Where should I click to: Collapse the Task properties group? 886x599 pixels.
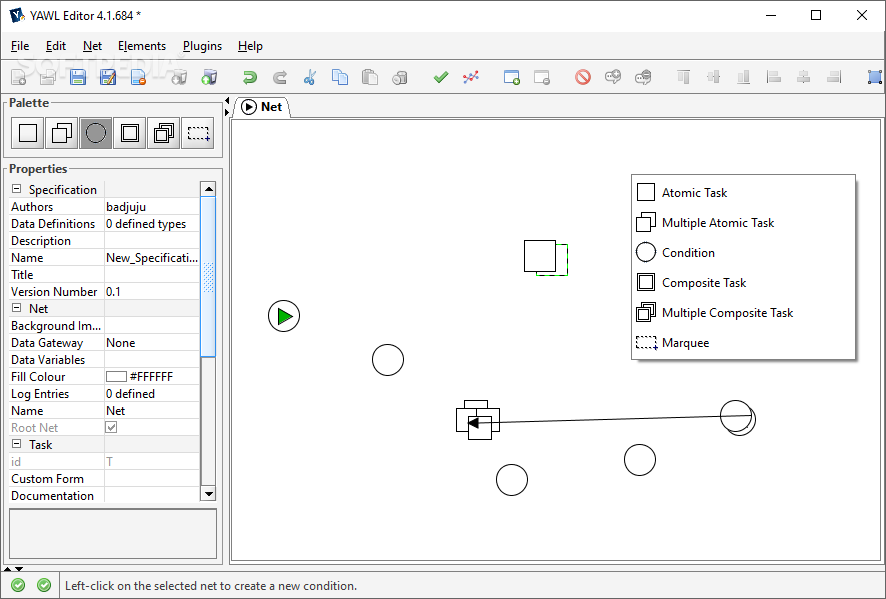(x=16, y=444)
